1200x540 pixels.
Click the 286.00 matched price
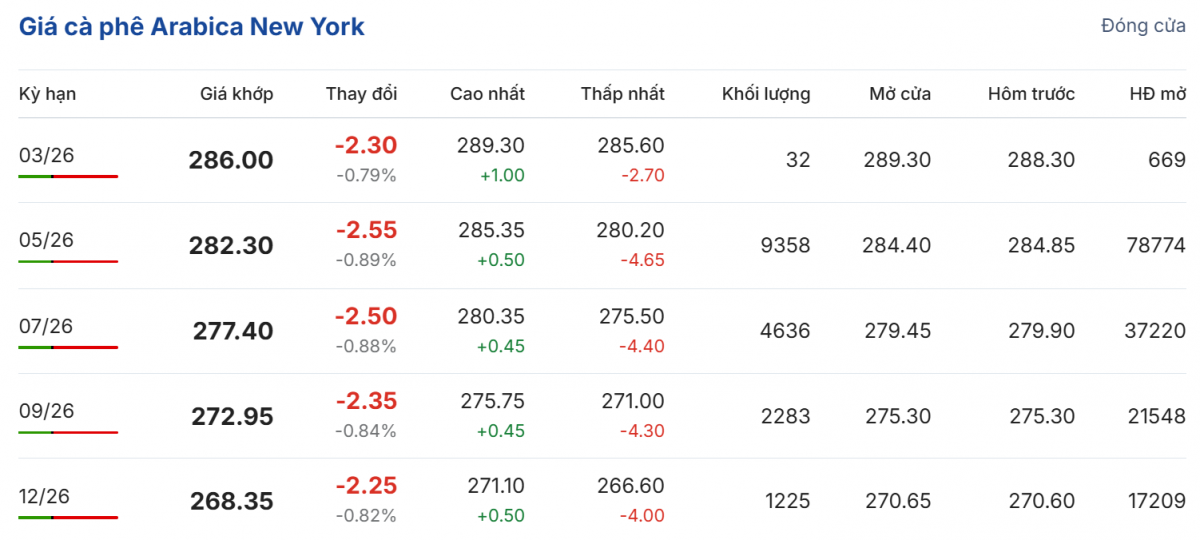(231, 160)
